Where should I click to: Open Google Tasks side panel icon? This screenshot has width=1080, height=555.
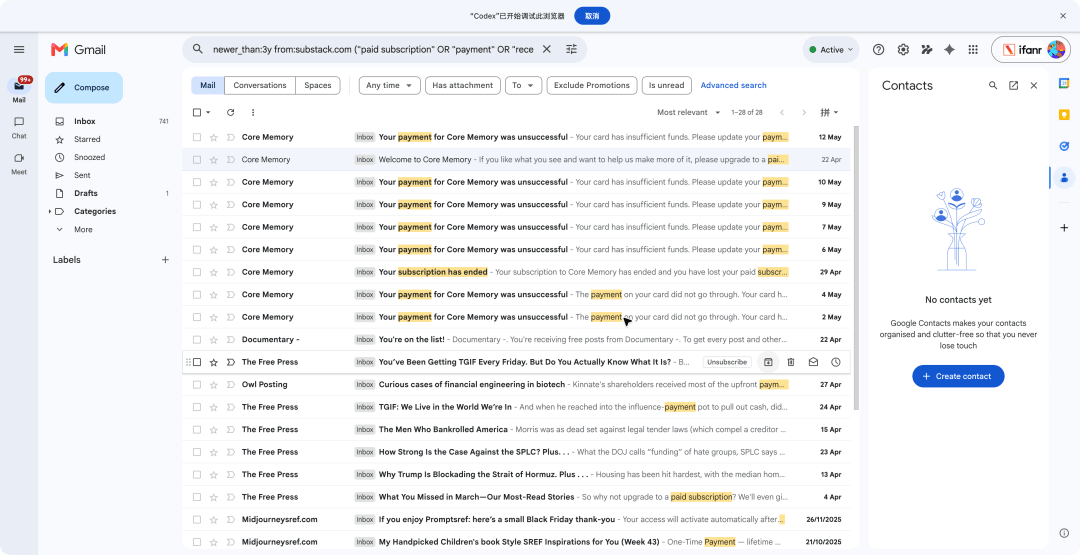click(1064, 146)
